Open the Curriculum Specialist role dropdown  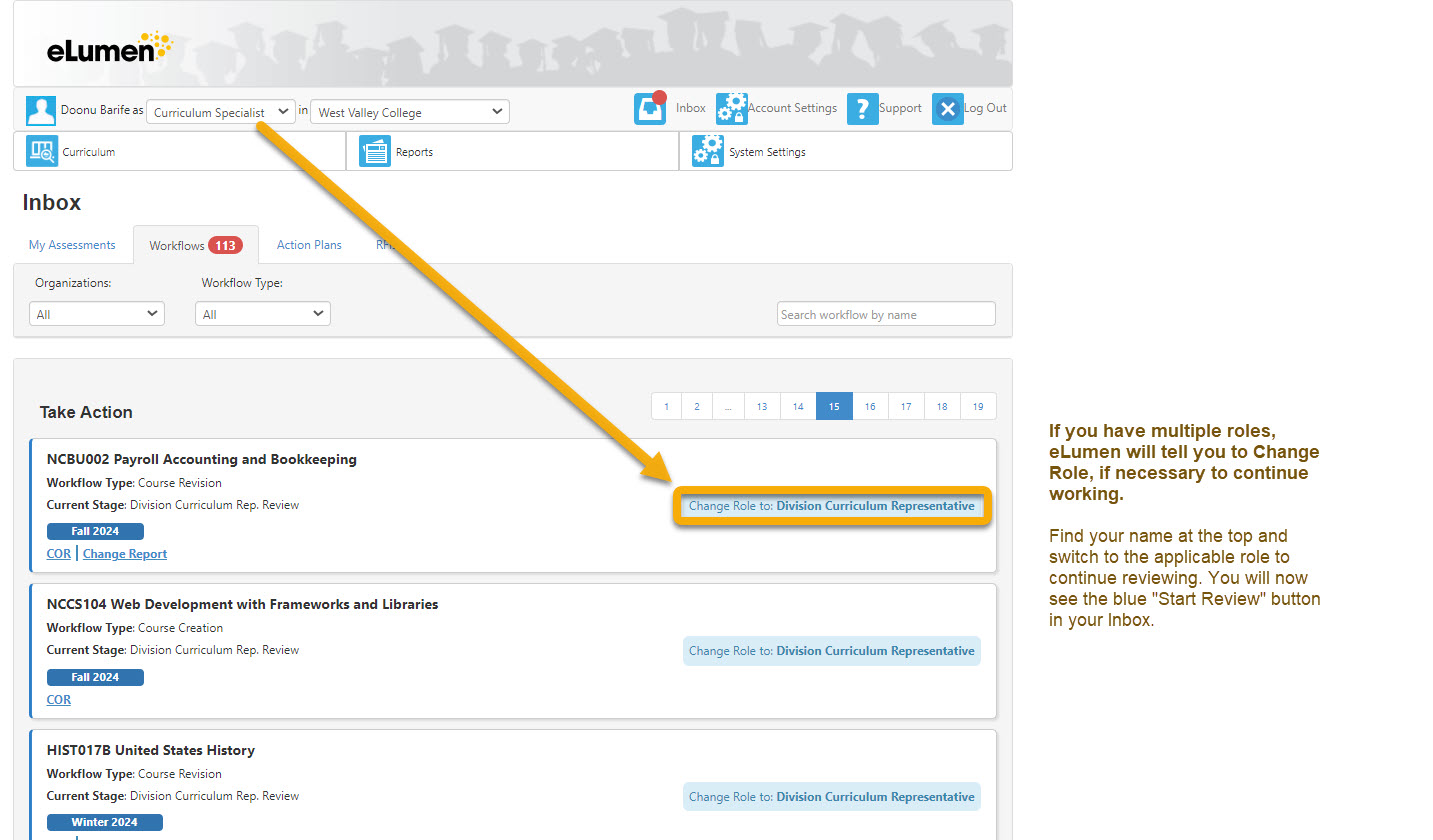pyautogui.click(x=221, y=112)
